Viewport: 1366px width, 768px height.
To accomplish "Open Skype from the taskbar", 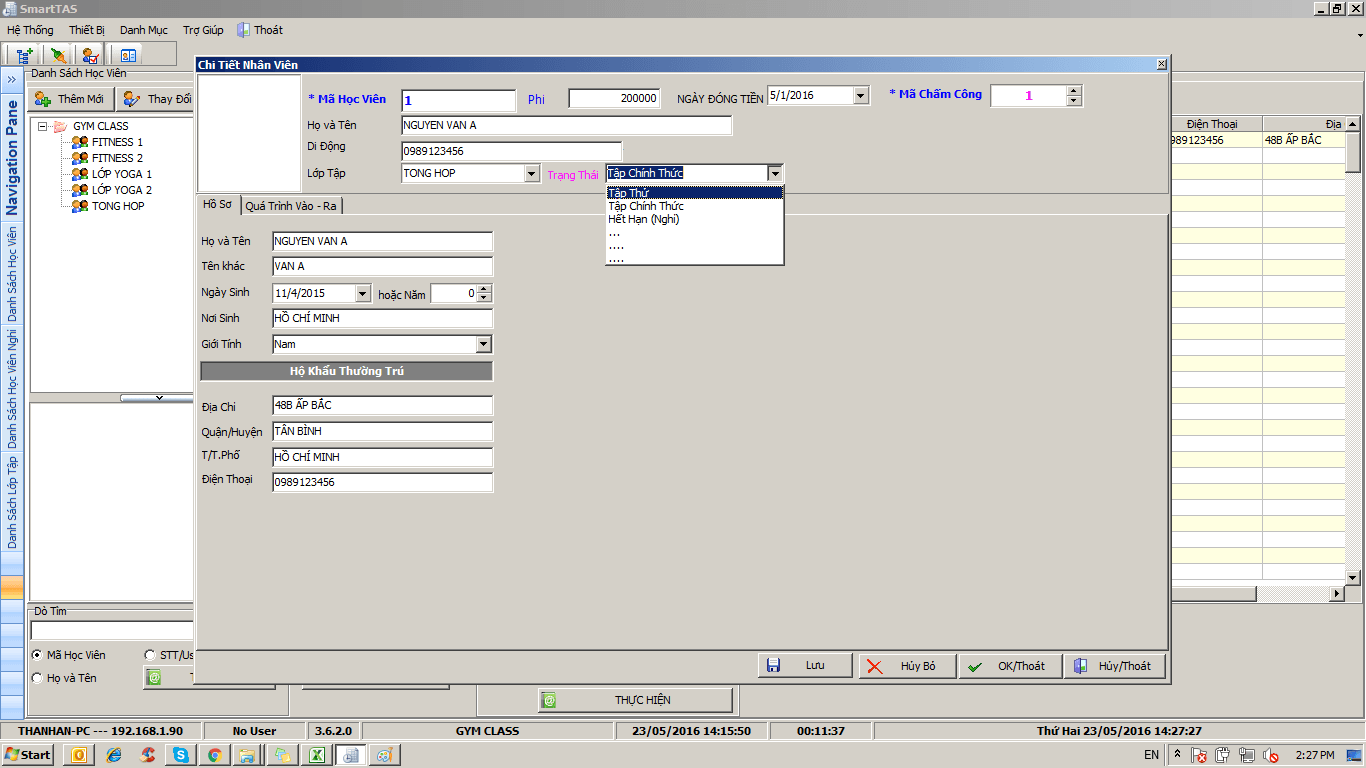I will pos(181,755).
